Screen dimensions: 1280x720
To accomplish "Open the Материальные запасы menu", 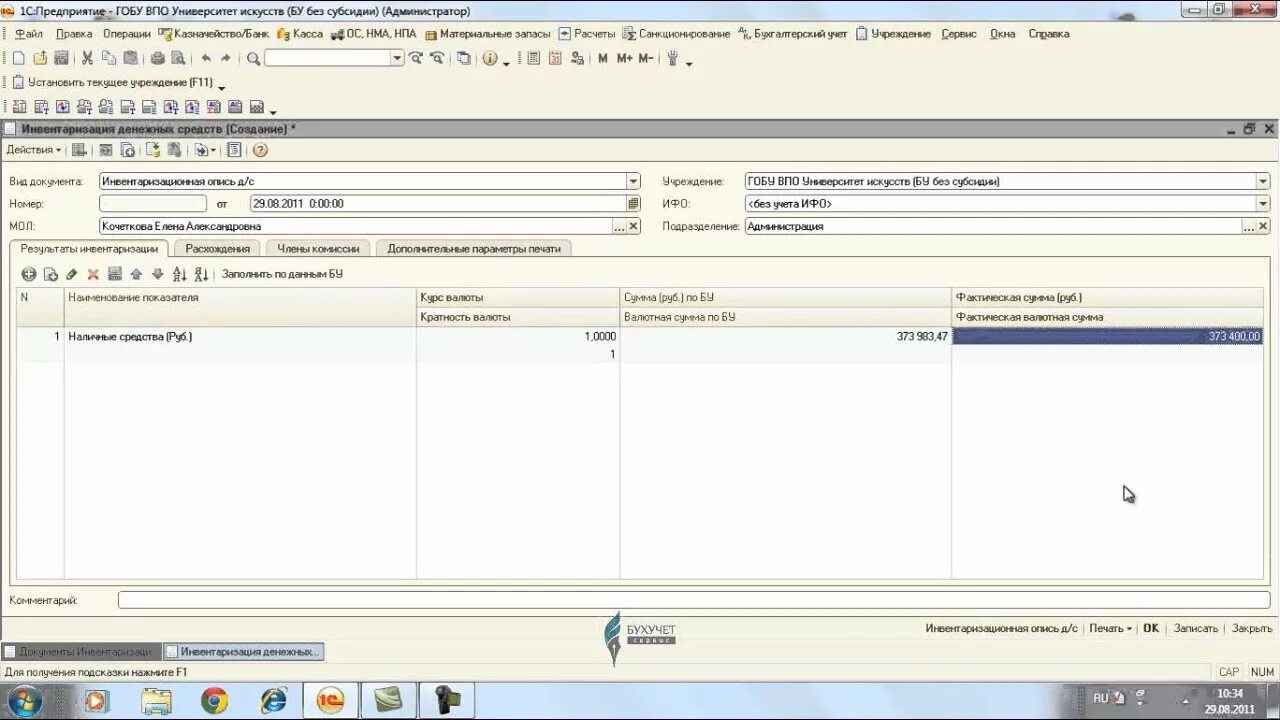I will pyautogui.click(x=487, y=34).
